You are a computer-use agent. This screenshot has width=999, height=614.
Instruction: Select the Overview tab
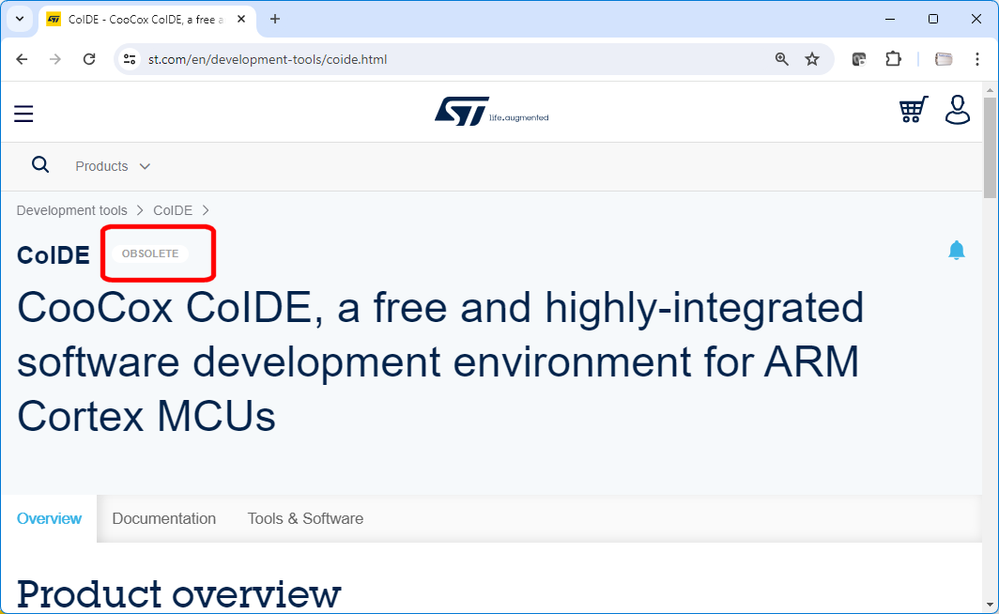click(49, 518)
